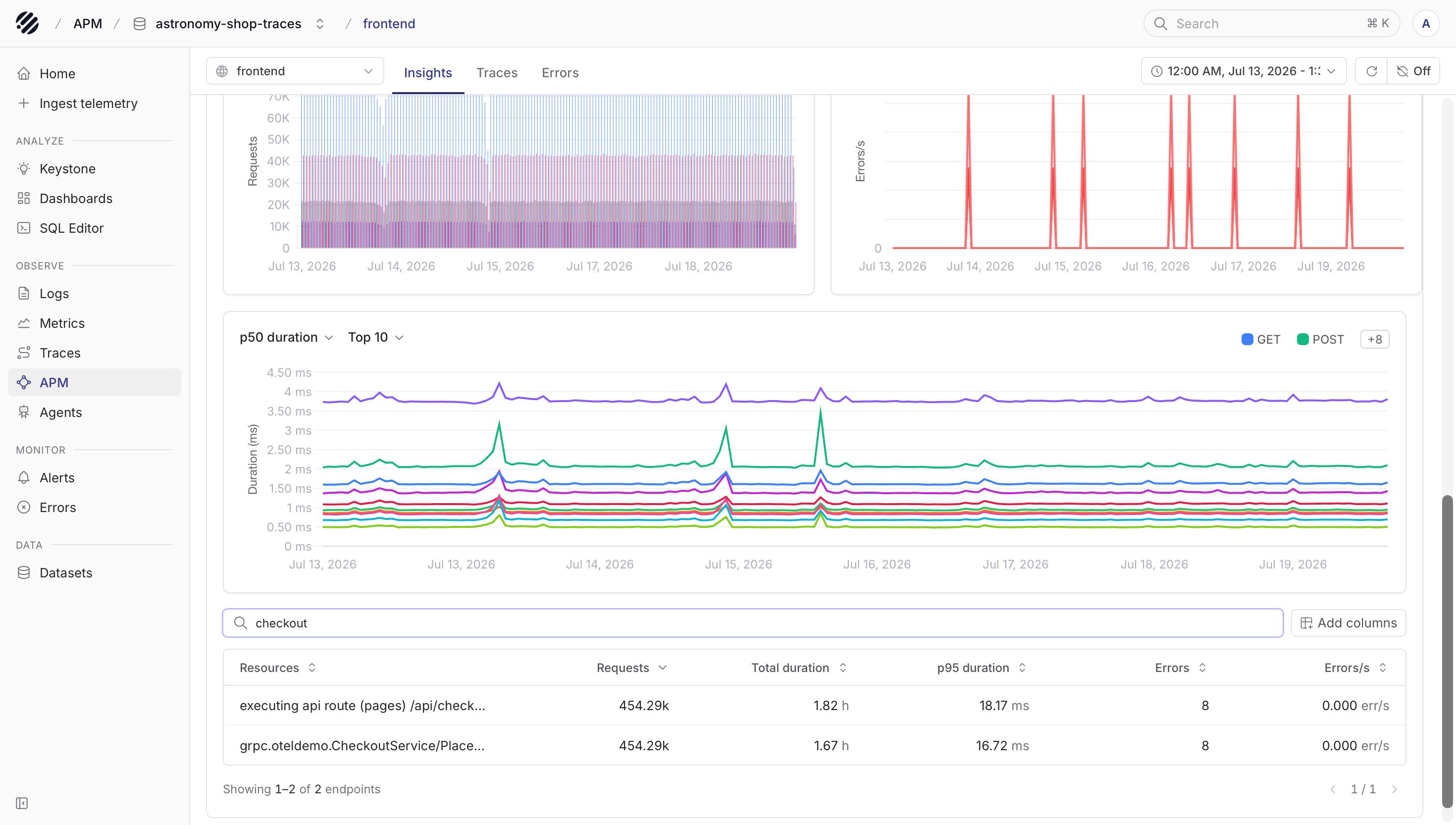The width and height of the screenshot is (1456, 825).
Task: Click the vertical page scrollbar
Action: click(1448, 652)
